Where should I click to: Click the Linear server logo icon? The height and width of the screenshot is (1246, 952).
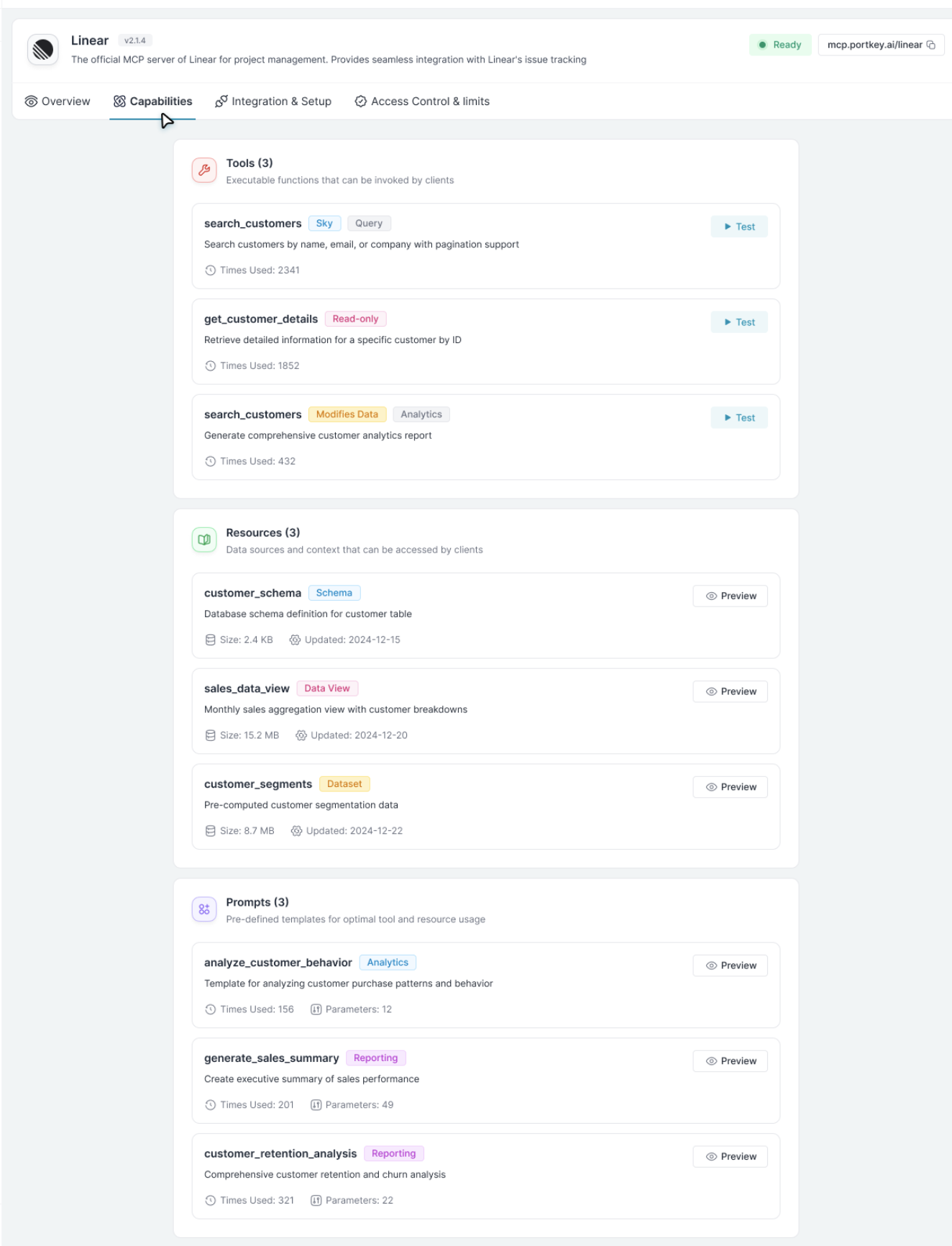click(43, 49)
